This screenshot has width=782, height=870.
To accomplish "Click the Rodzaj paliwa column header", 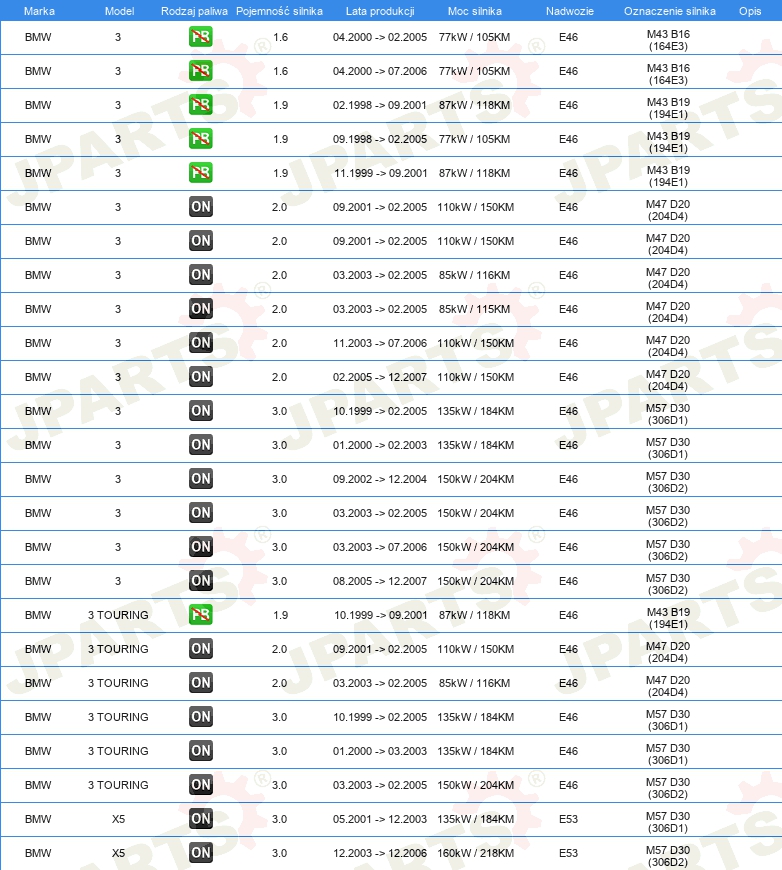I will point(194,11).
